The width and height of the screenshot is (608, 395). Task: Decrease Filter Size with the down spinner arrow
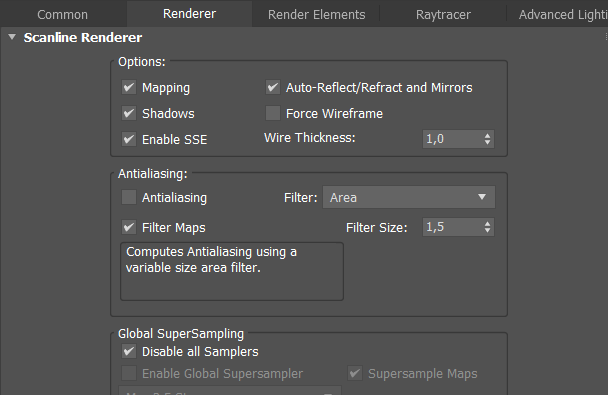[487, 231]
